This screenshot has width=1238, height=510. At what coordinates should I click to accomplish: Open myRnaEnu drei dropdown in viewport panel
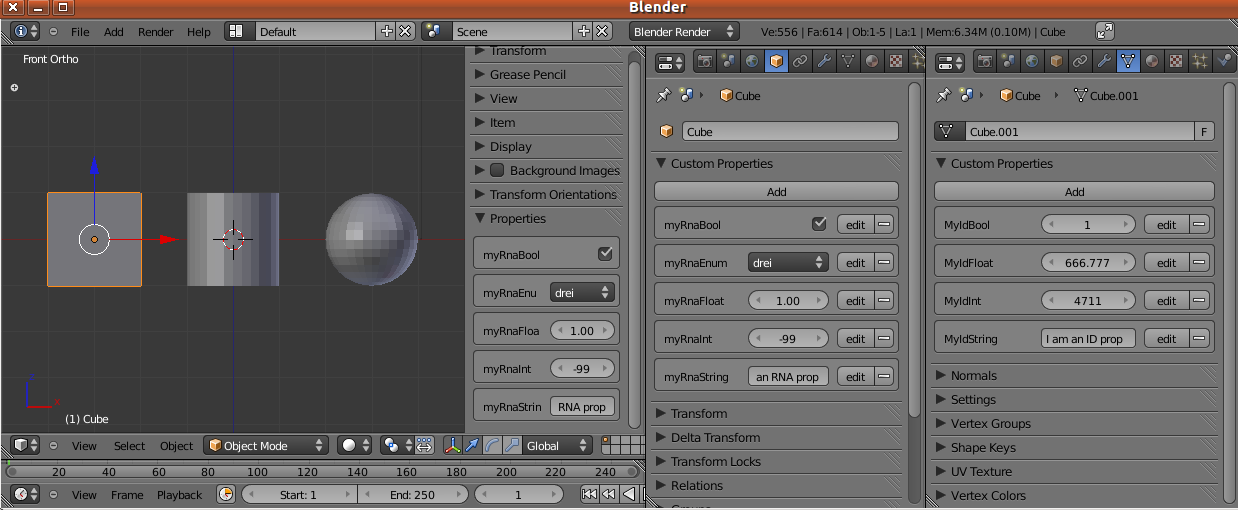coord(581,293)
